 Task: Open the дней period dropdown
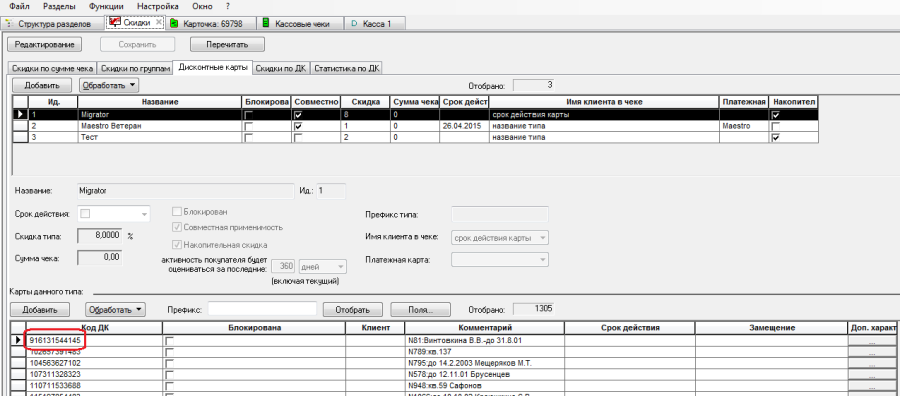click(x=342, y=267)
